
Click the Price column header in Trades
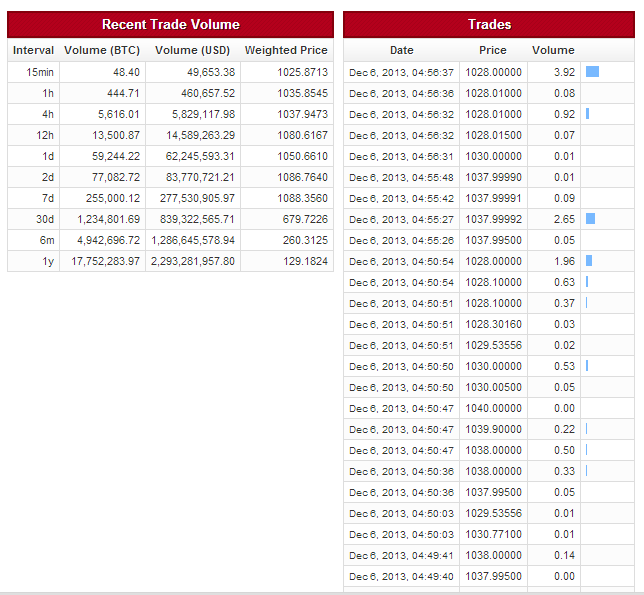click(492, 50)
